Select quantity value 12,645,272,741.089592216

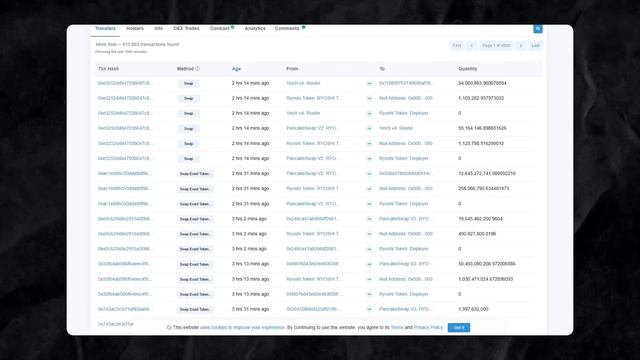click(487, 173)
